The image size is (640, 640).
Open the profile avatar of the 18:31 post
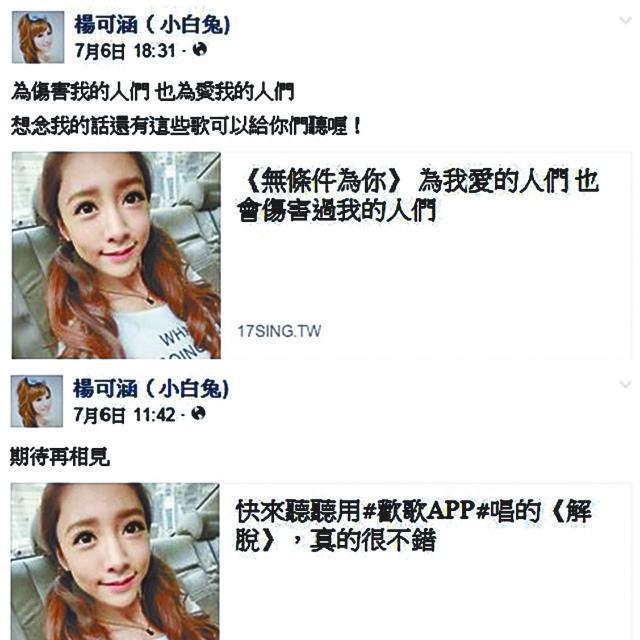click(x=38, y=37)
